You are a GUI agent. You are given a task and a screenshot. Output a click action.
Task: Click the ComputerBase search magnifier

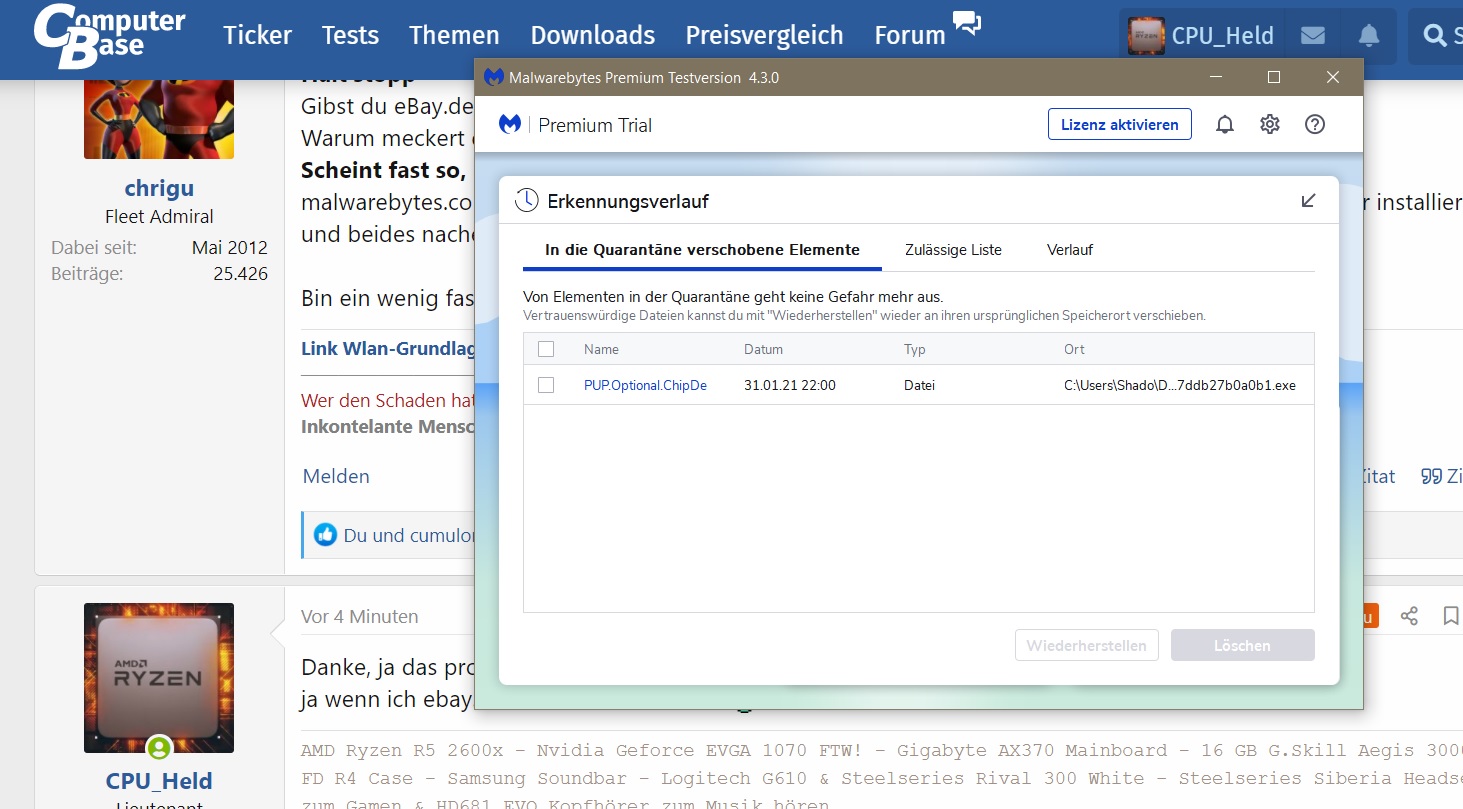1436,36
